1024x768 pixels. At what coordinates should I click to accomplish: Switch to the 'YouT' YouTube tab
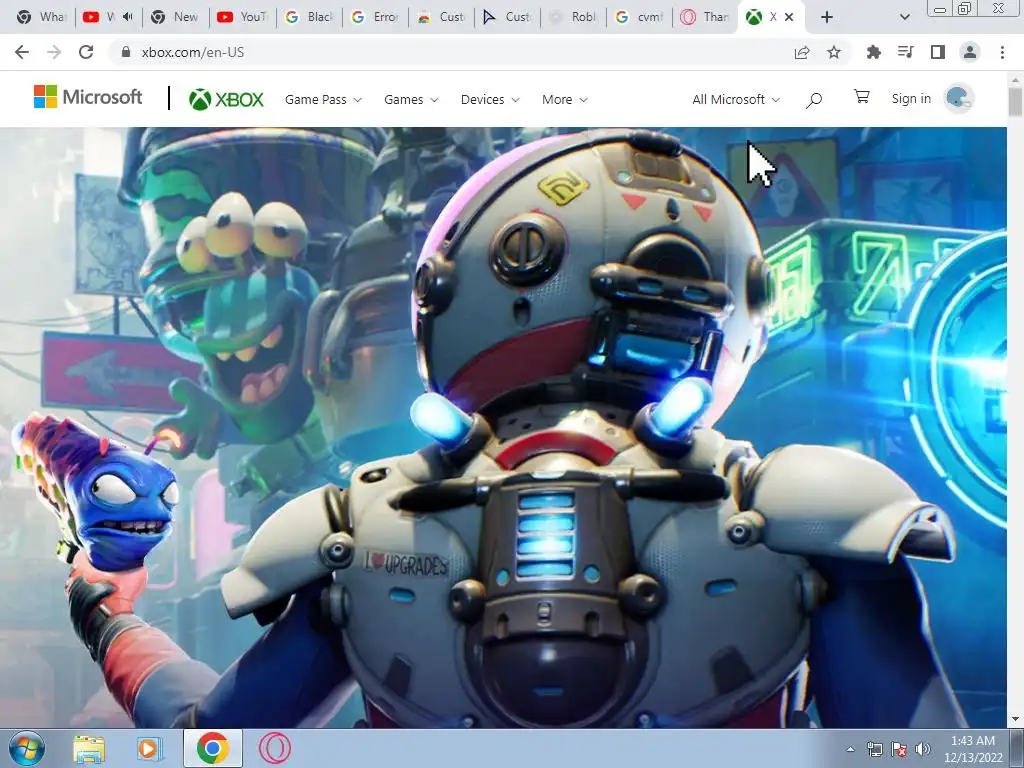click(x=242, y=17)
